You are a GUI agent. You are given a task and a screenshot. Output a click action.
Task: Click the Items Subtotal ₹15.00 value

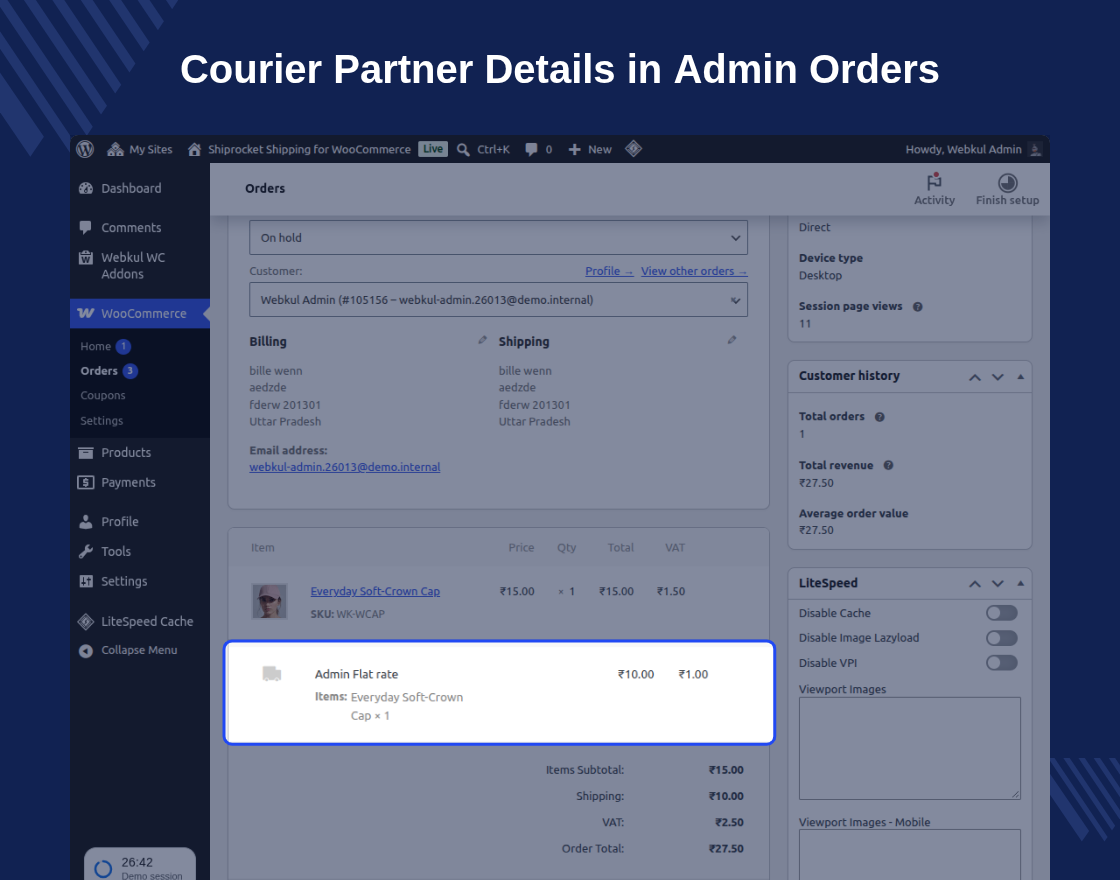pos(726,770)
